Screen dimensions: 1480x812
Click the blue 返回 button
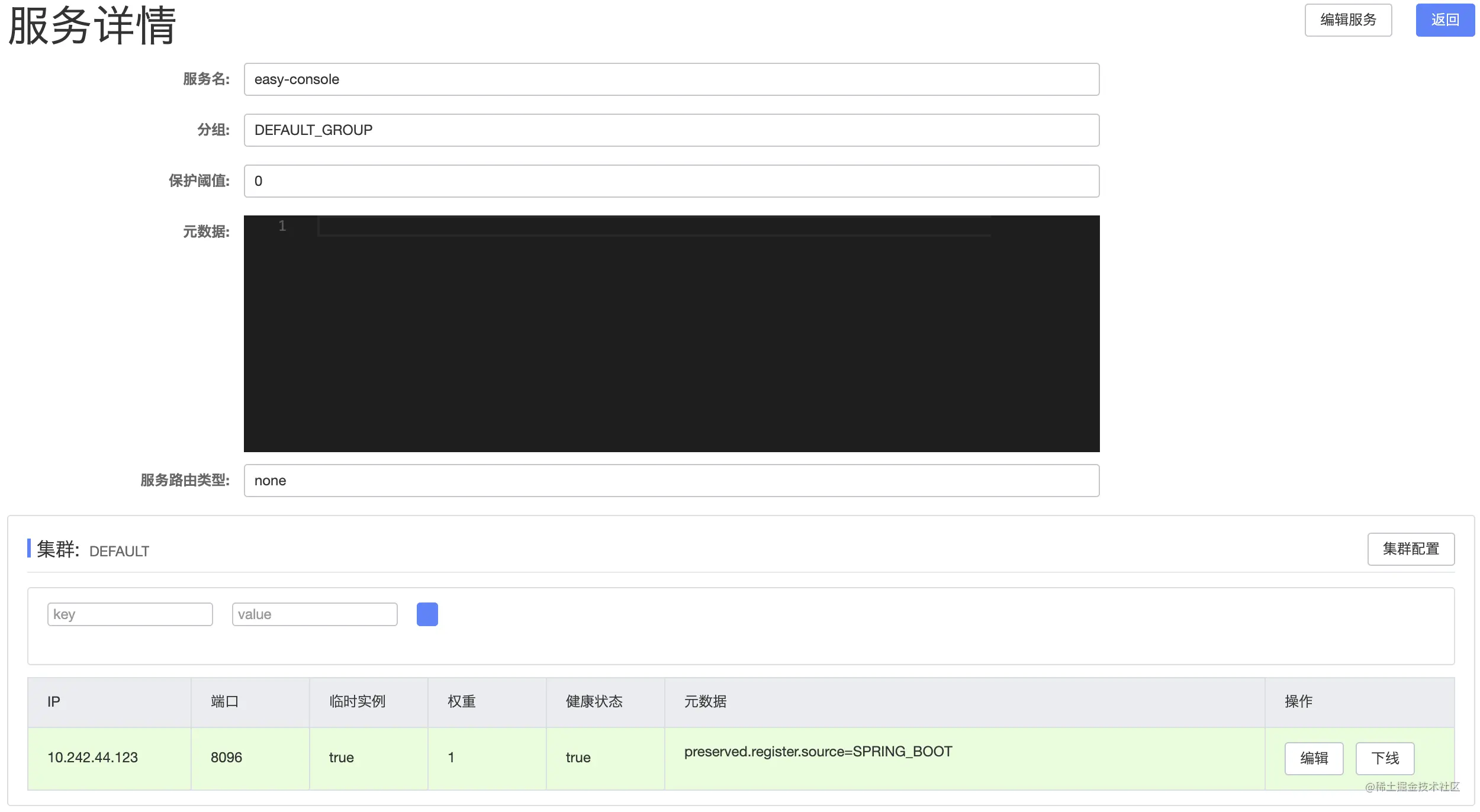coord(1444,20)
